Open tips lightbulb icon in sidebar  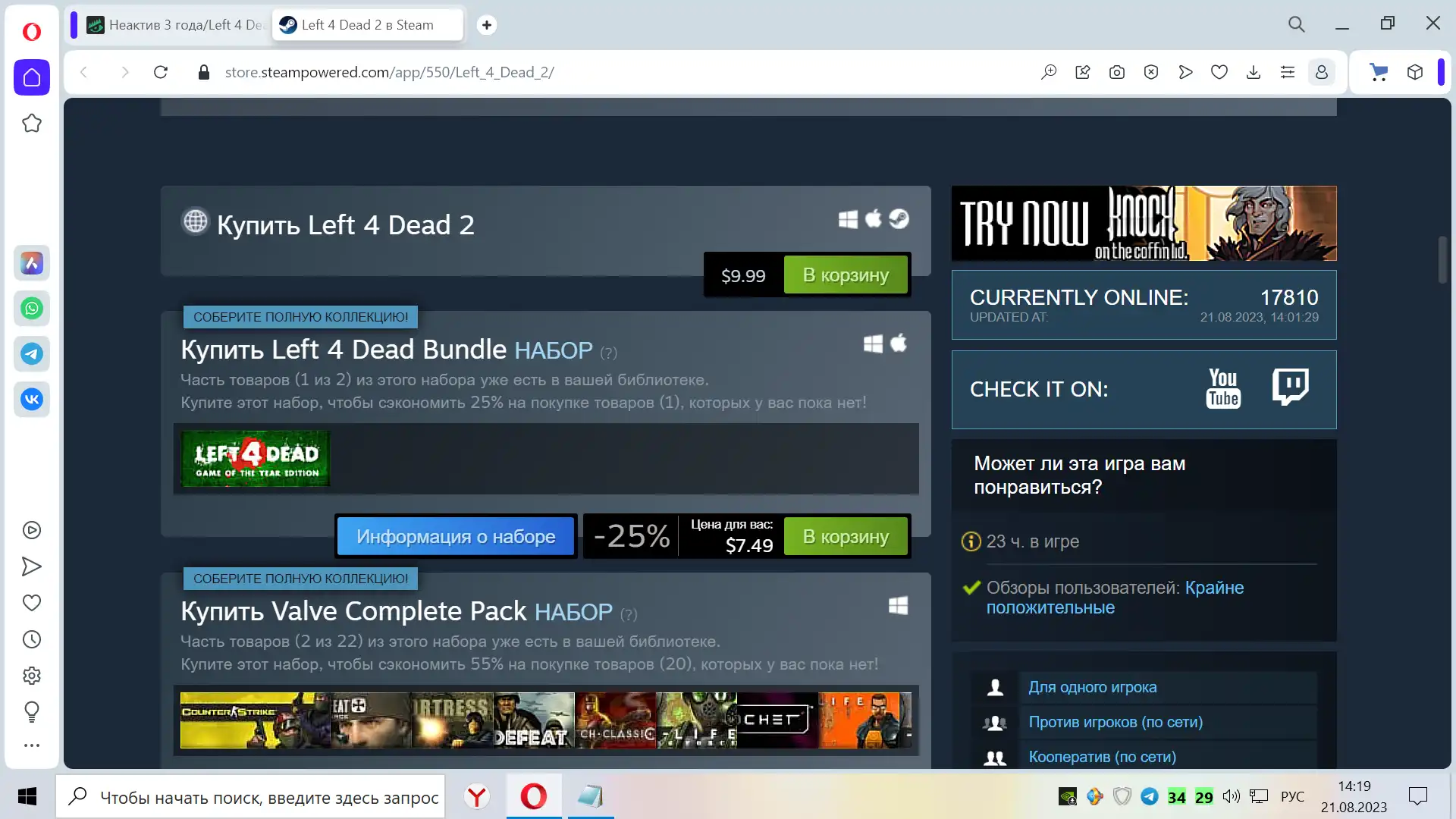coord(32,711)
